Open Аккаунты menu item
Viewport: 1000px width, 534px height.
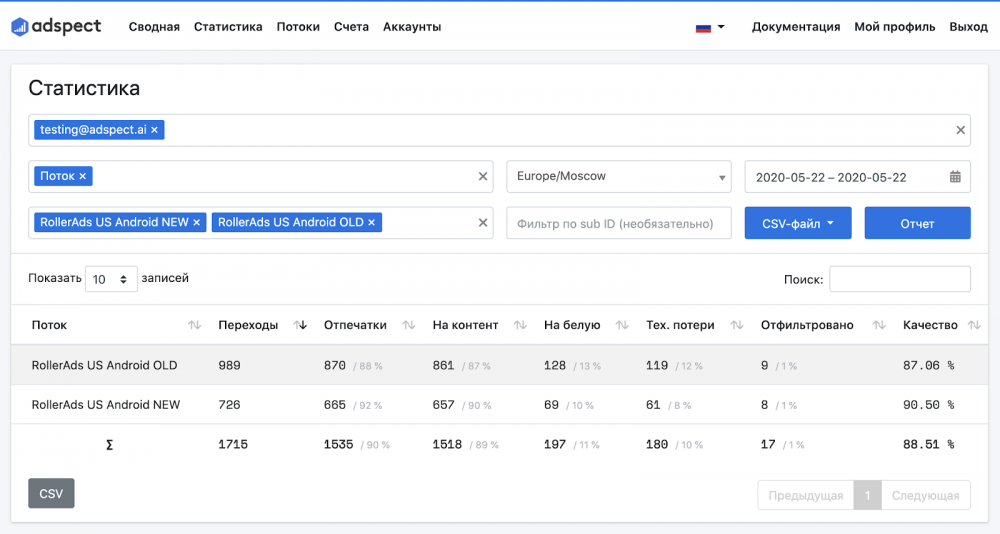point(412,27)
